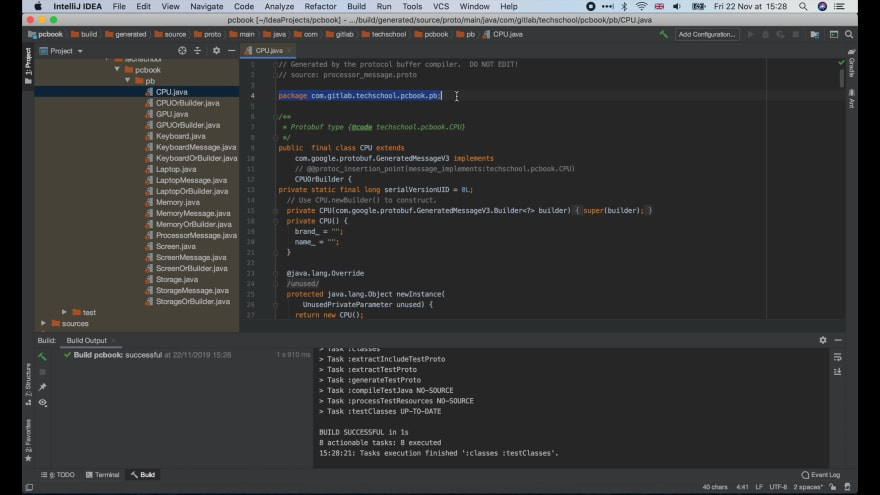Click the locate file target icon in Project panel
880x495 pixels.
(x=182, y=51)
